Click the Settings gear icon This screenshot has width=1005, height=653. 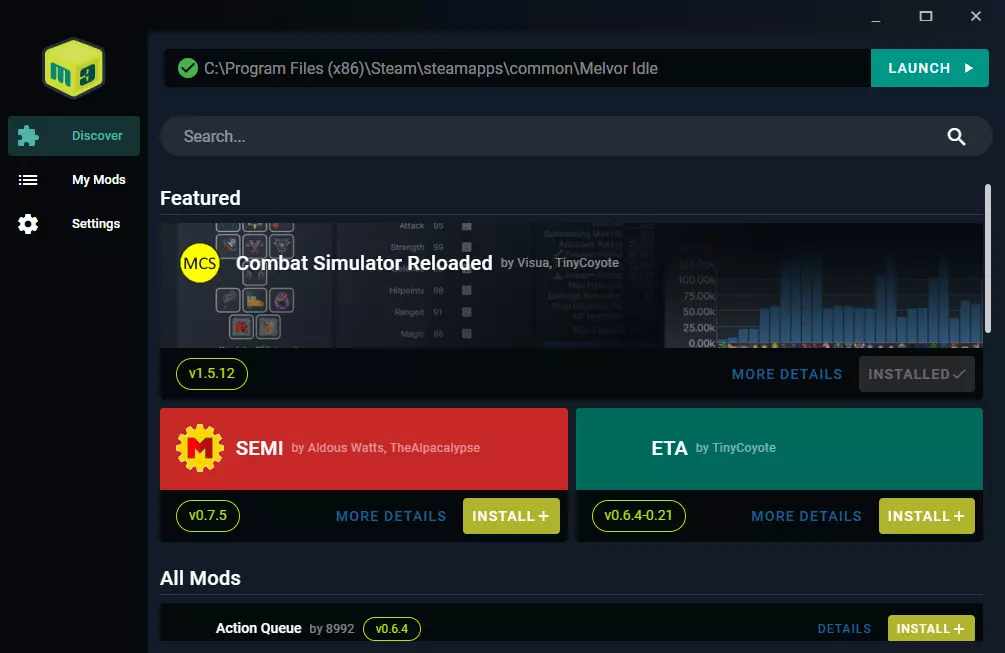(x=28, y=224)
